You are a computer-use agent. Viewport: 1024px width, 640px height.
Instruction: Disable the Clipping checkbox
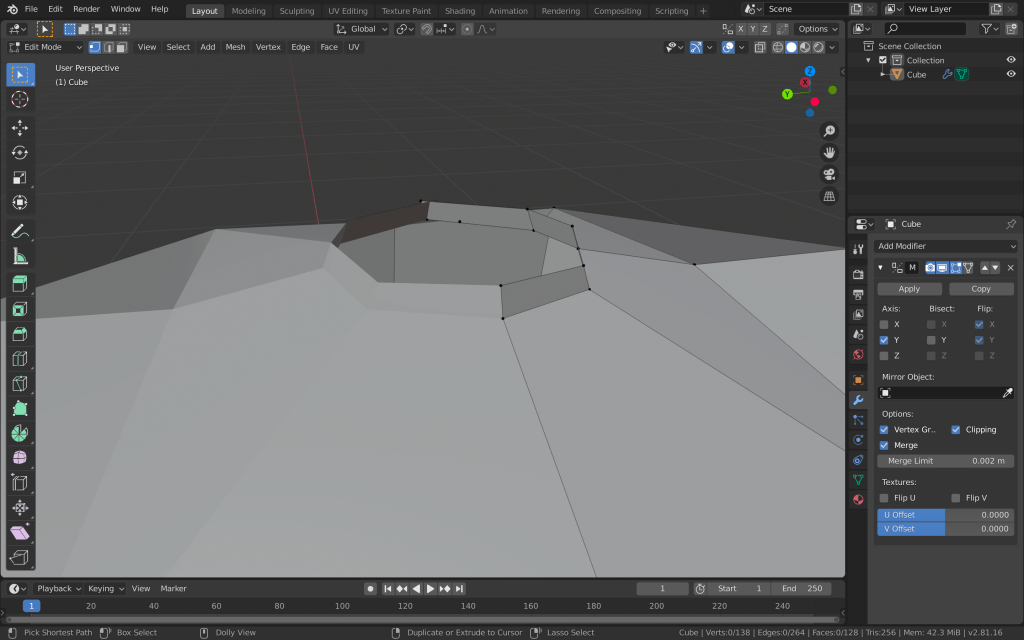pos(956,429)
